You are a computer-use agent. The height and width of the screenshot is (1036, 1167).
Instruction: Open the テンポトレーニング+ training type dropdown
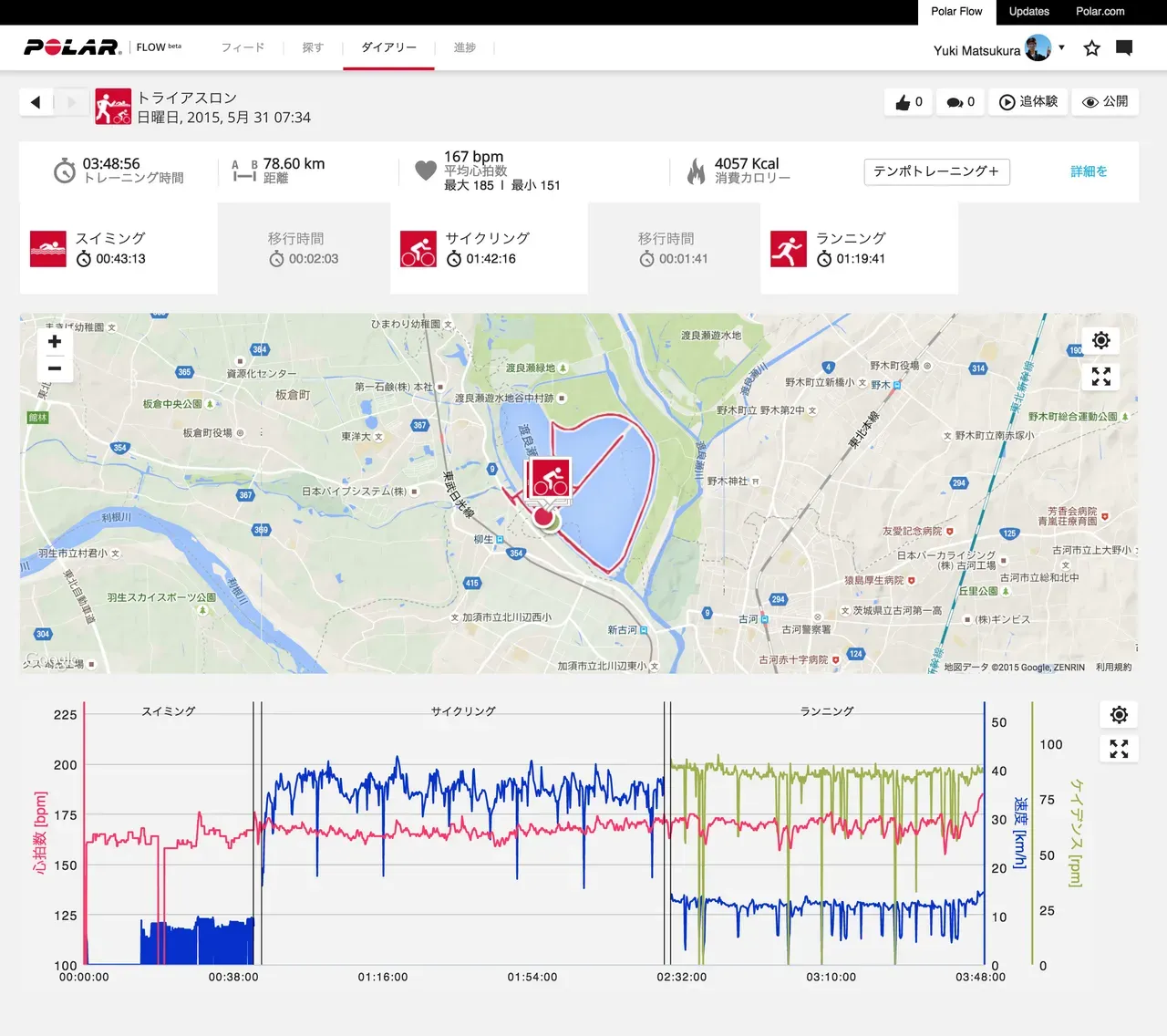pos(936,171)
